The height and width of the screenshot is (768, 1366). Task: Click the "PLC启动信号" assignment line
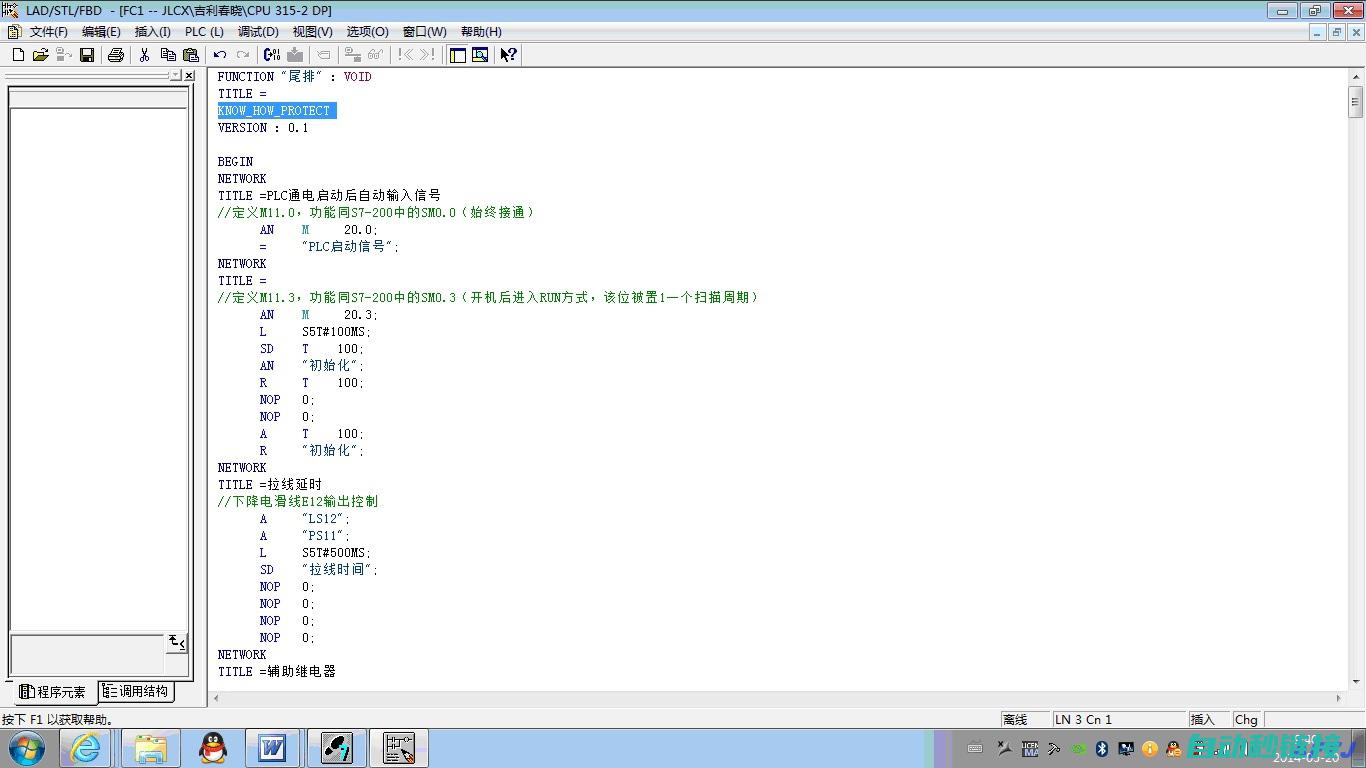coord(329,247)
